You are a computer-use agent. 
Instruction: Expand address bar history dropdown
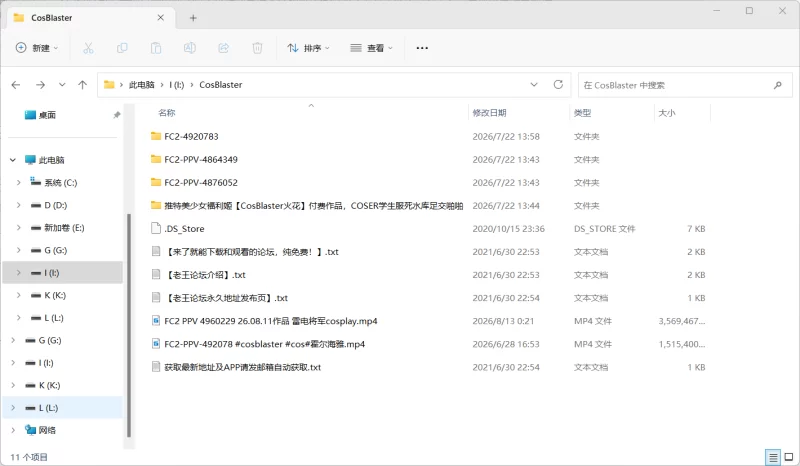[x=534, y=85]
